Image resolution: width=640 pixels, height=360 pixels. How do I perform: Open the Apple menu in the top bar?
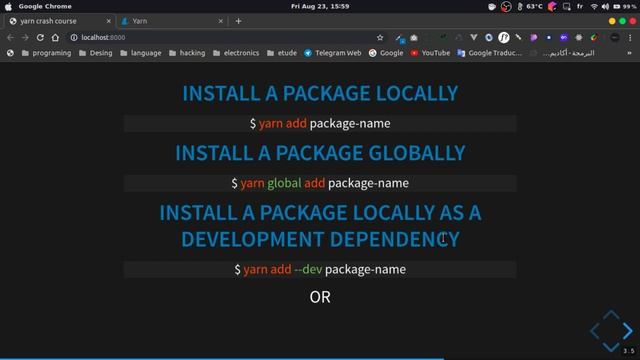coord(8,7)
